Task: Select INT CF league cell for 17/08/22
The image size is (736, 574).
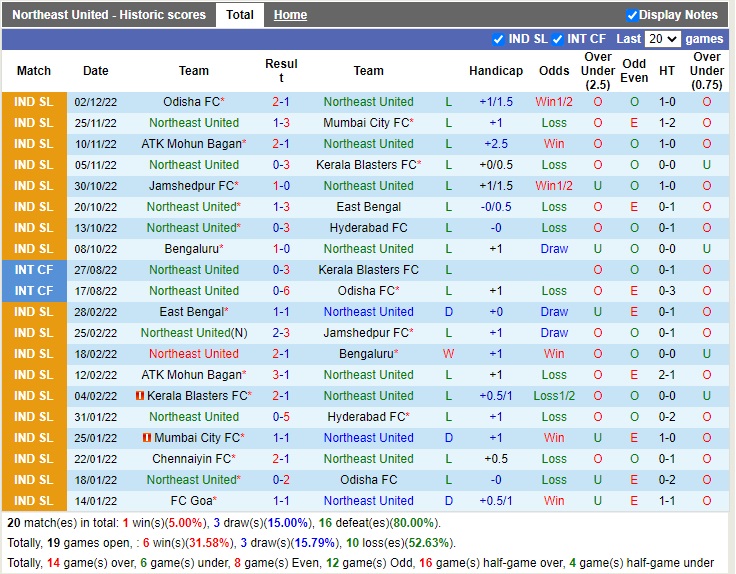Action: pos(34,291)
